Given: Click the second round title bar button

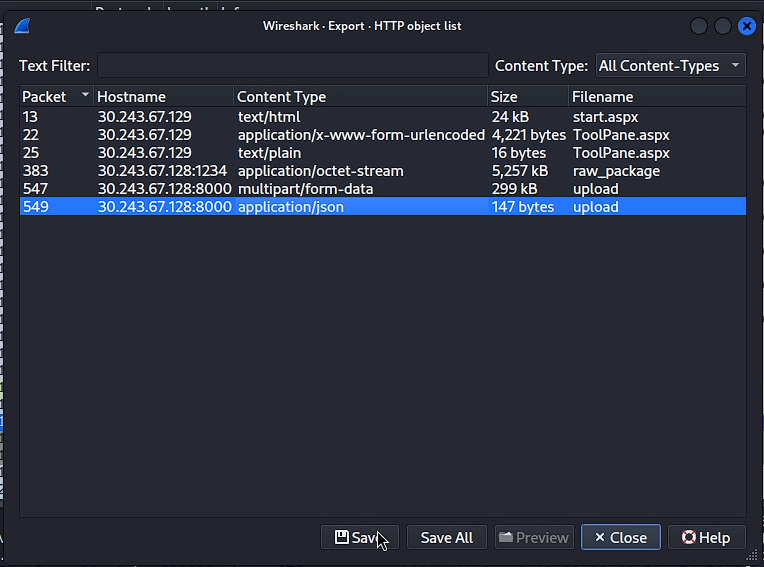Looking at the screenshot, I should click(x=723, y=26).
